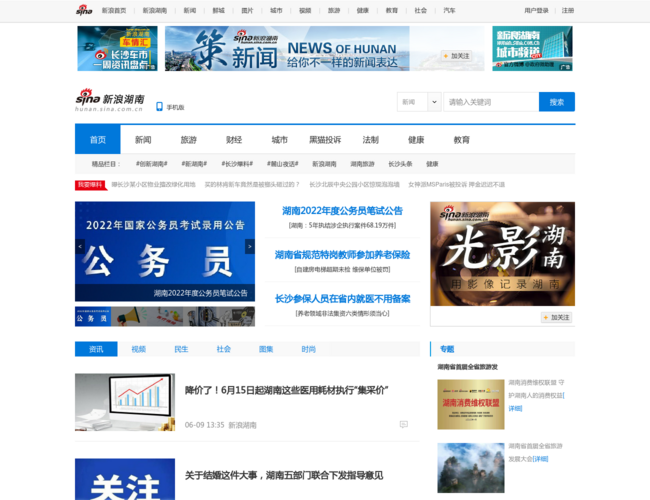Screen dimensions: 650x500
Task: Click the #创新湖南# topic link
Action: pos(152,164)
